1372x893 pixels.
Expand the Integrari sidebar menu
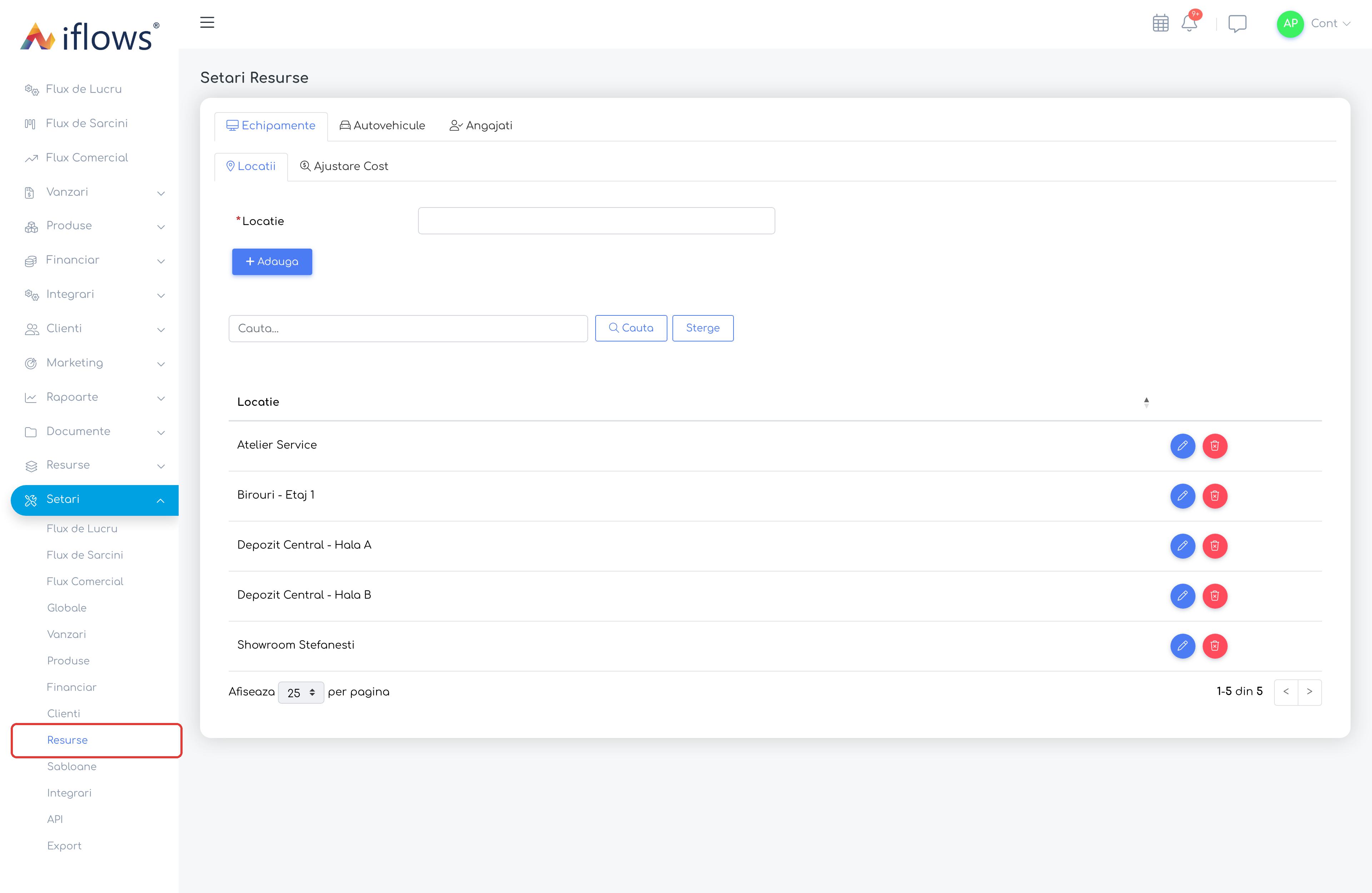click(95, 295)
